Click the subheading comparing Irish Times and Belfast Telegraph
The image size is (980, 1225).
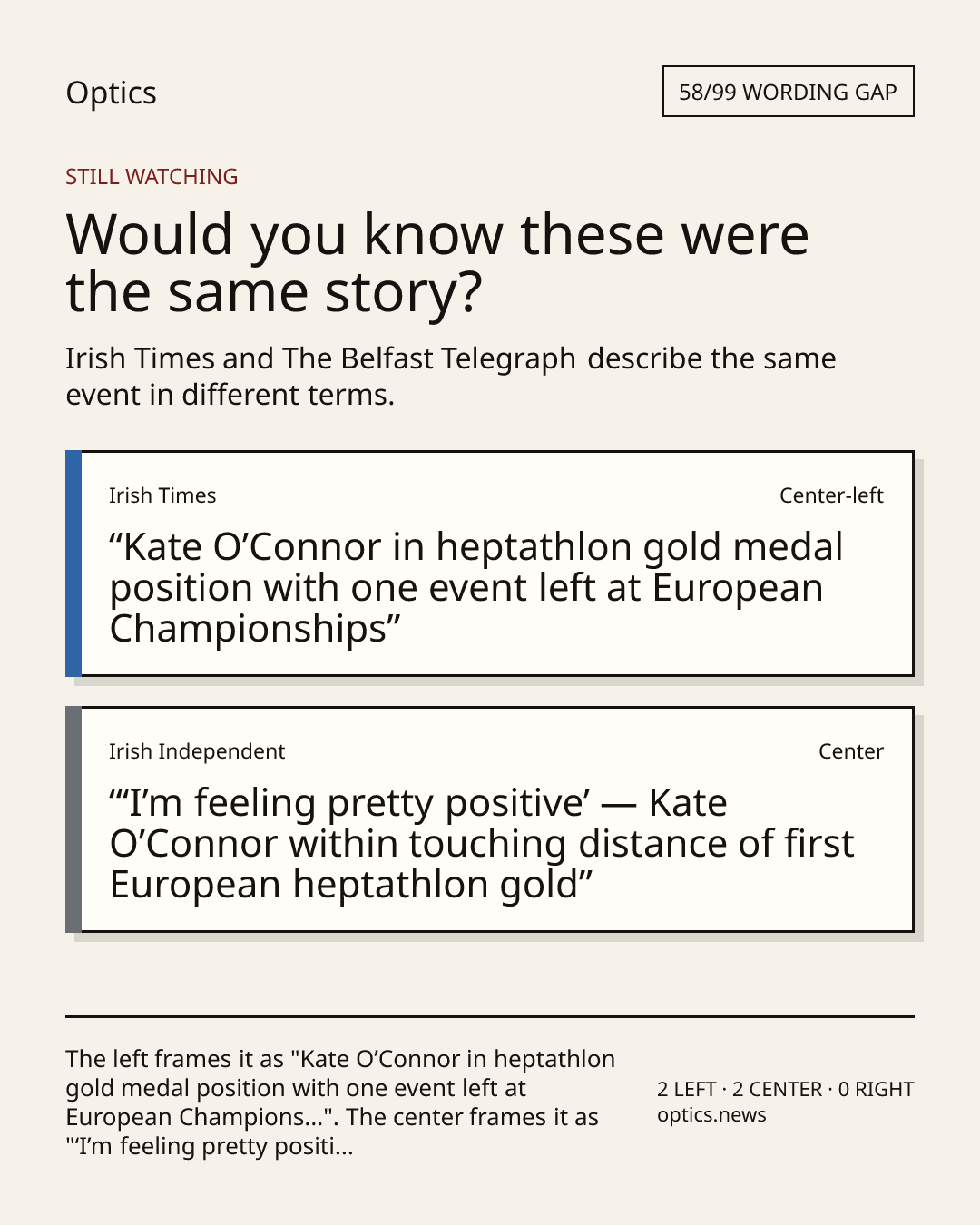[450, 377]
